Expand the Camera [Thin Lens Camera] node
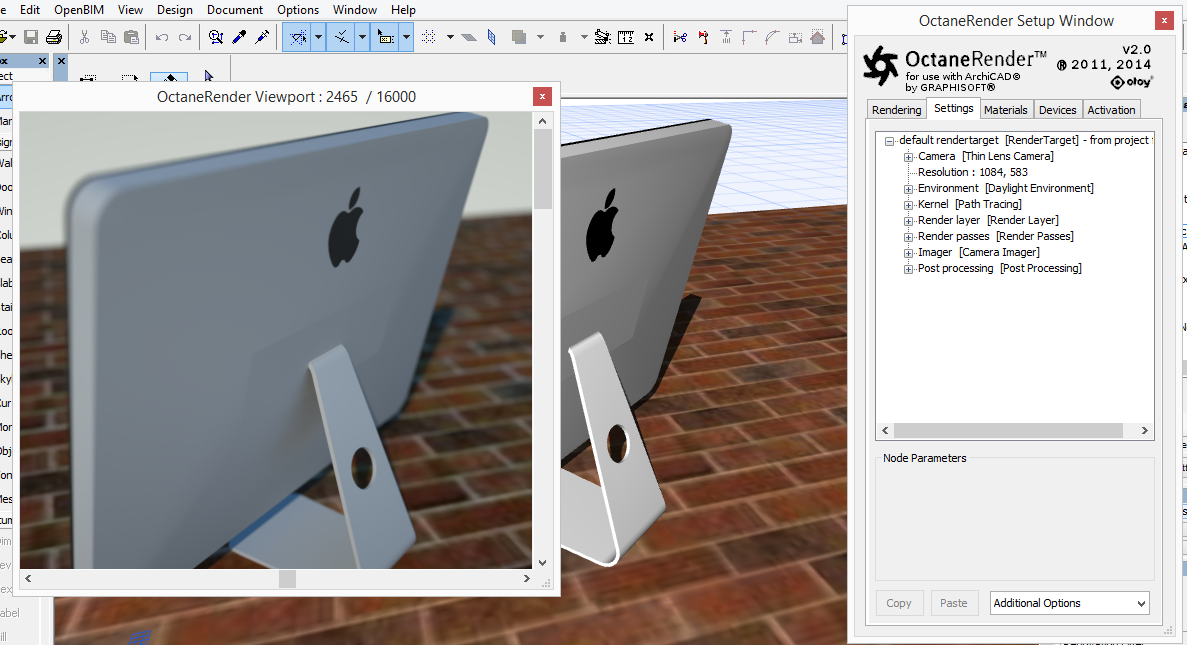 [908, 157]
